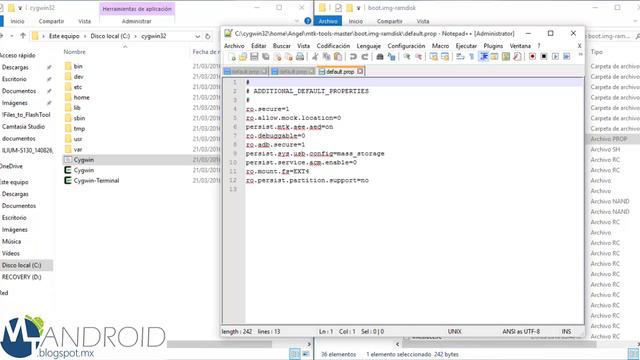640x360 pixels.
Task: Open the Vista tab in the cygwin32 window
Action: click(84, 21)
